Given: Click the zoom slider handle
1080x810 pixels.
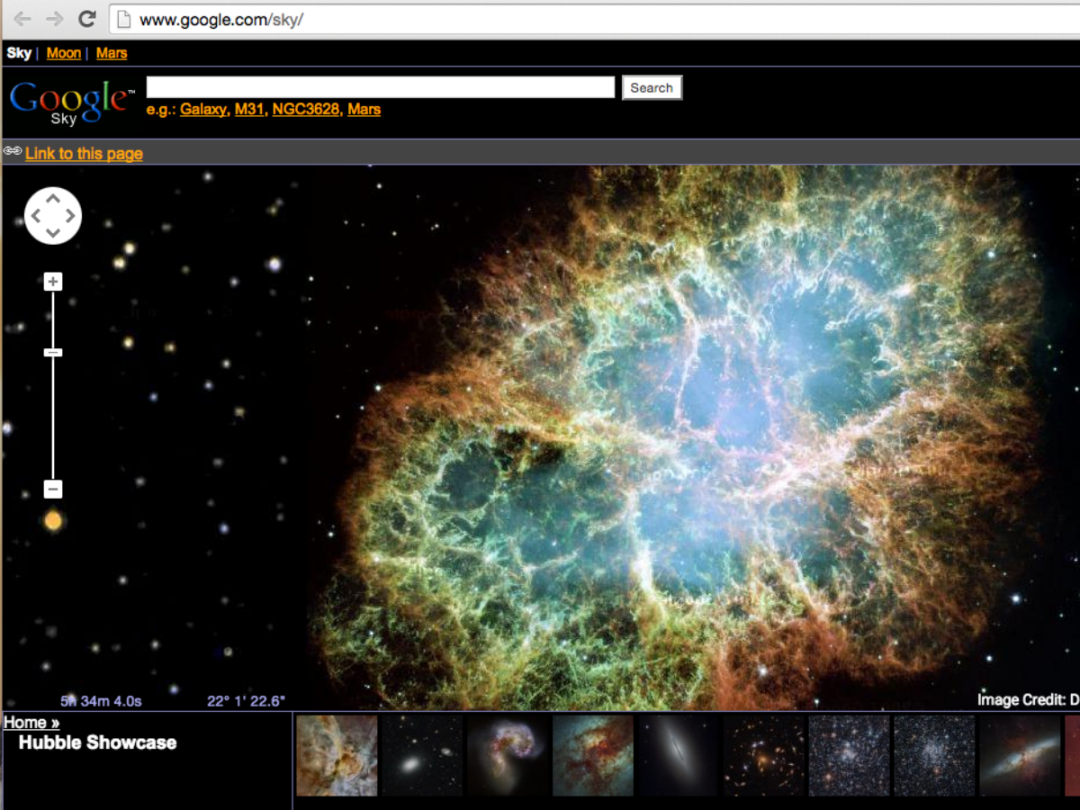Looking at the screenshot, I should coord(53,352).
